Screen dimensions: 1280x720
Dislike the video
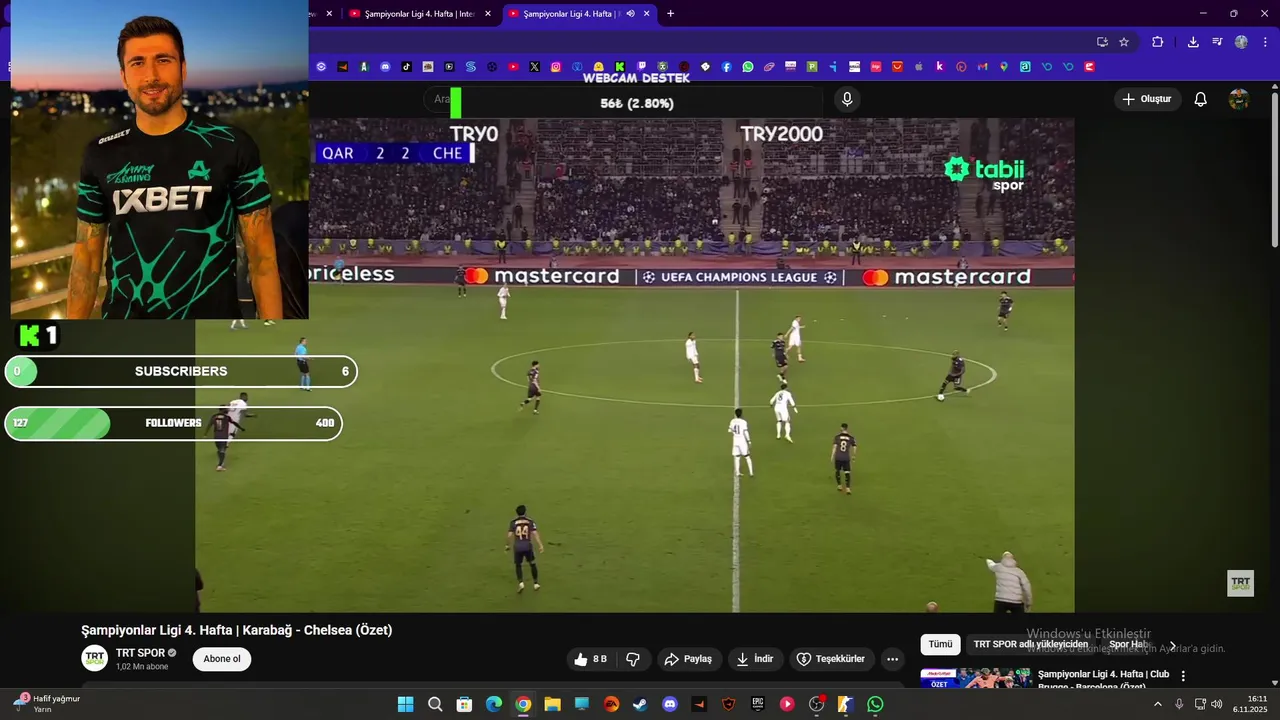pos(633,659)
